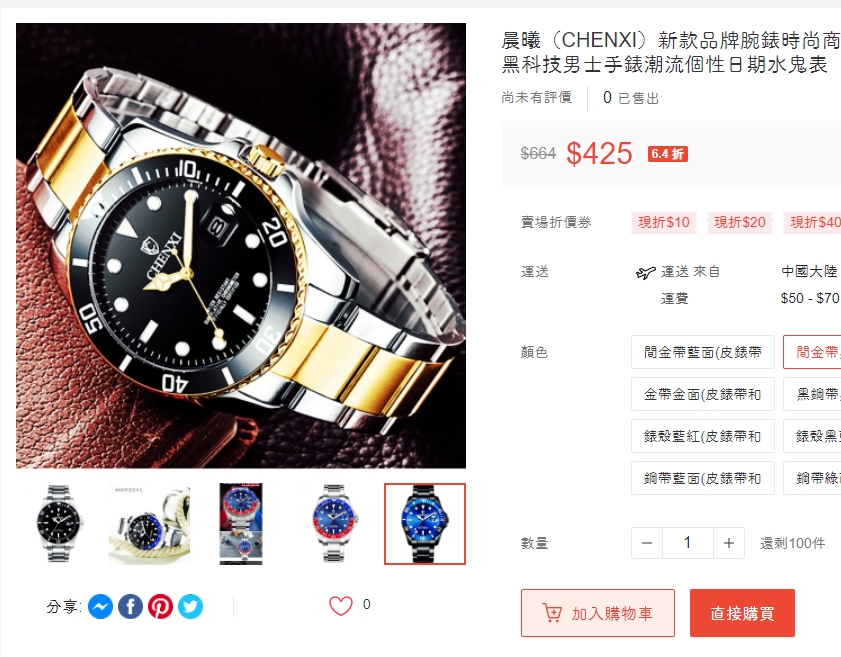The width and height of the screenshot is (841, 657).
Task: Share the product on Twitter
Action: tap(190, 607)
